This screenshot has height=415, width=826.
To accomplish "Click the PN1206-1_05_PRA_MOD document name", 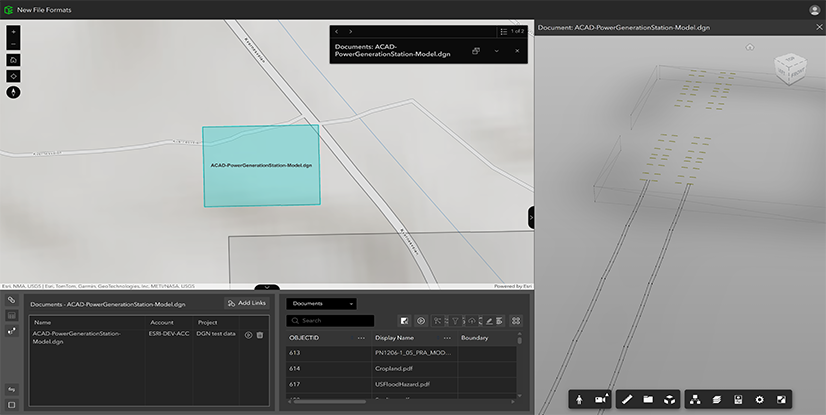I will [412, 353].
